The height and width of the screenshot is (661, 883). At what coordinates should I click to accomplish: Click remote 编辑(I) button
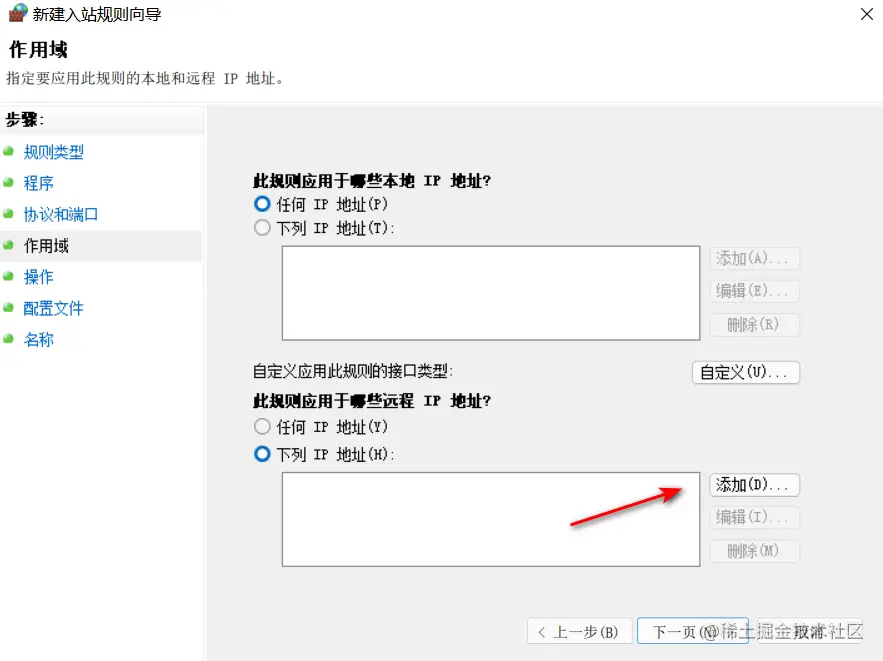pyautogui.click(x=754, y=517)
